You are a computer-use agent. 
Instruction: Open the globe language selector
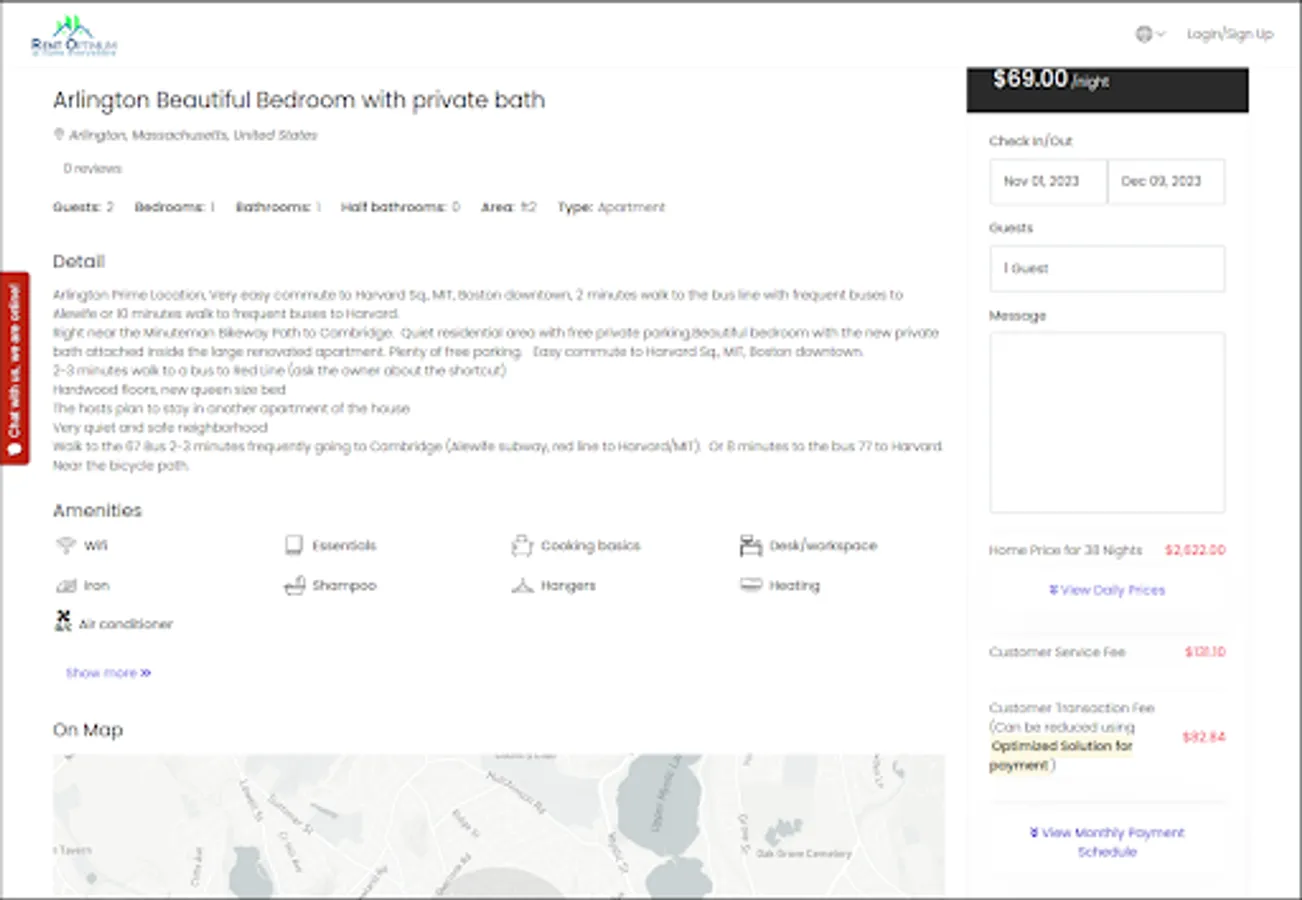tap(1150, 34)
